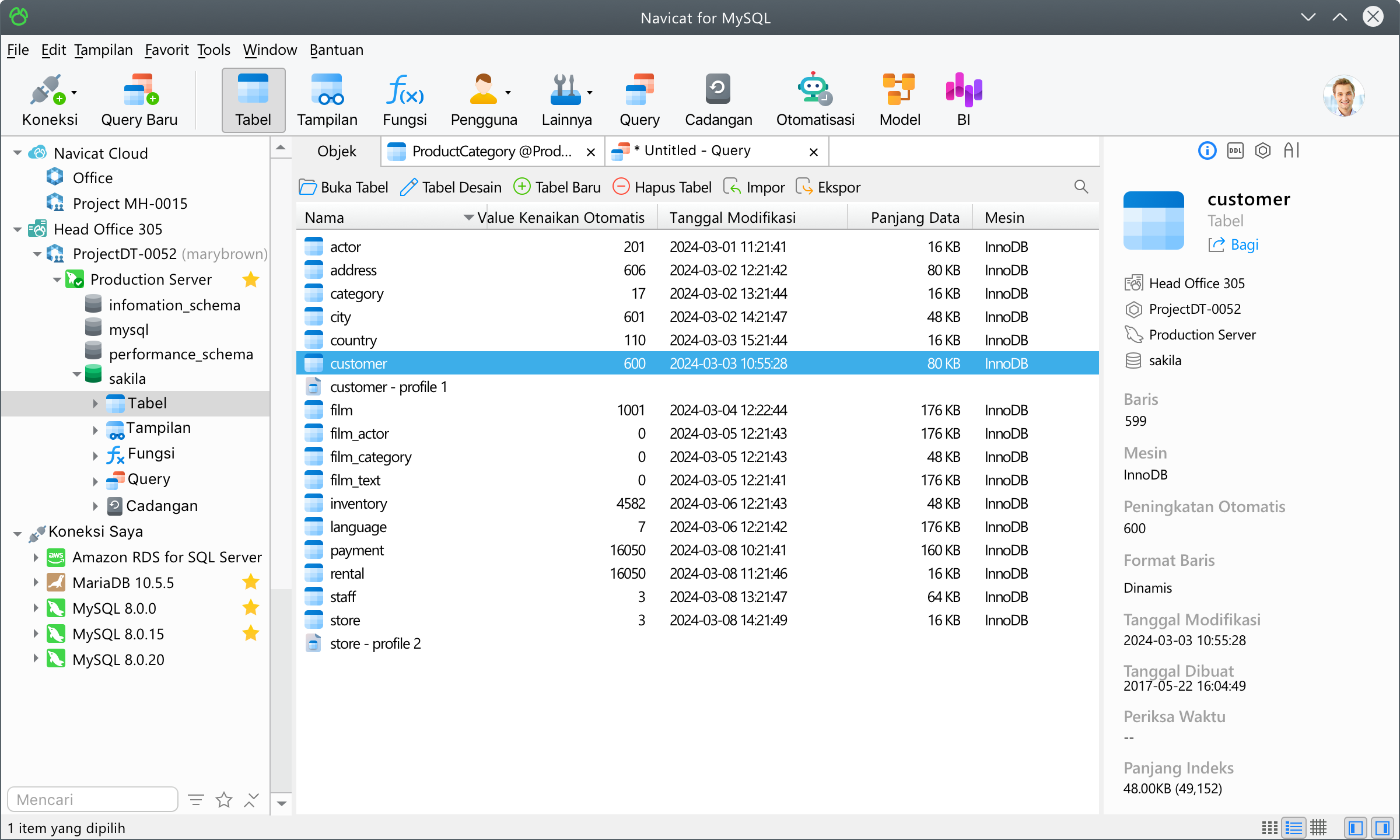This screenshot has height=840, width=1400.
Task: Open the Query toolbar button
Action: click(639, 100)
